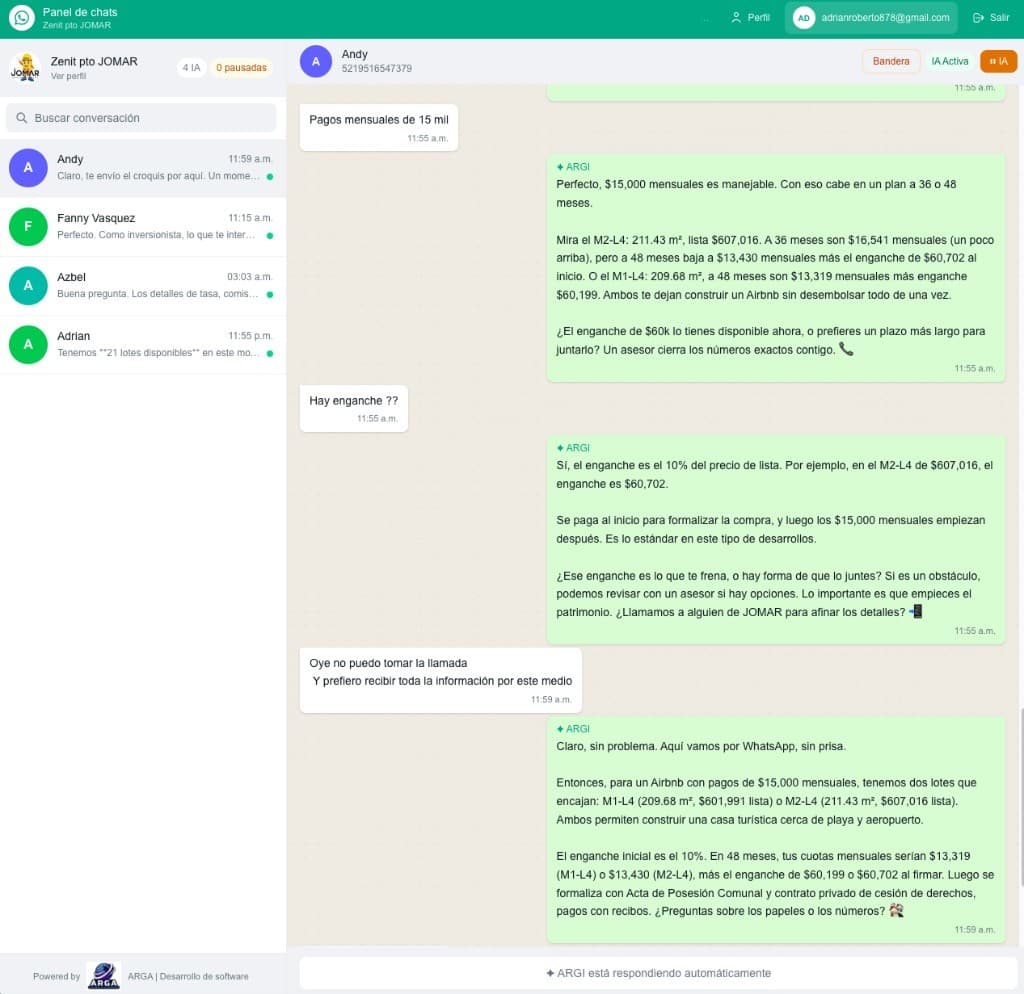Click the Perfil label in header
The height and width of the screenshot is (994, 1024).
click(758, 18)
